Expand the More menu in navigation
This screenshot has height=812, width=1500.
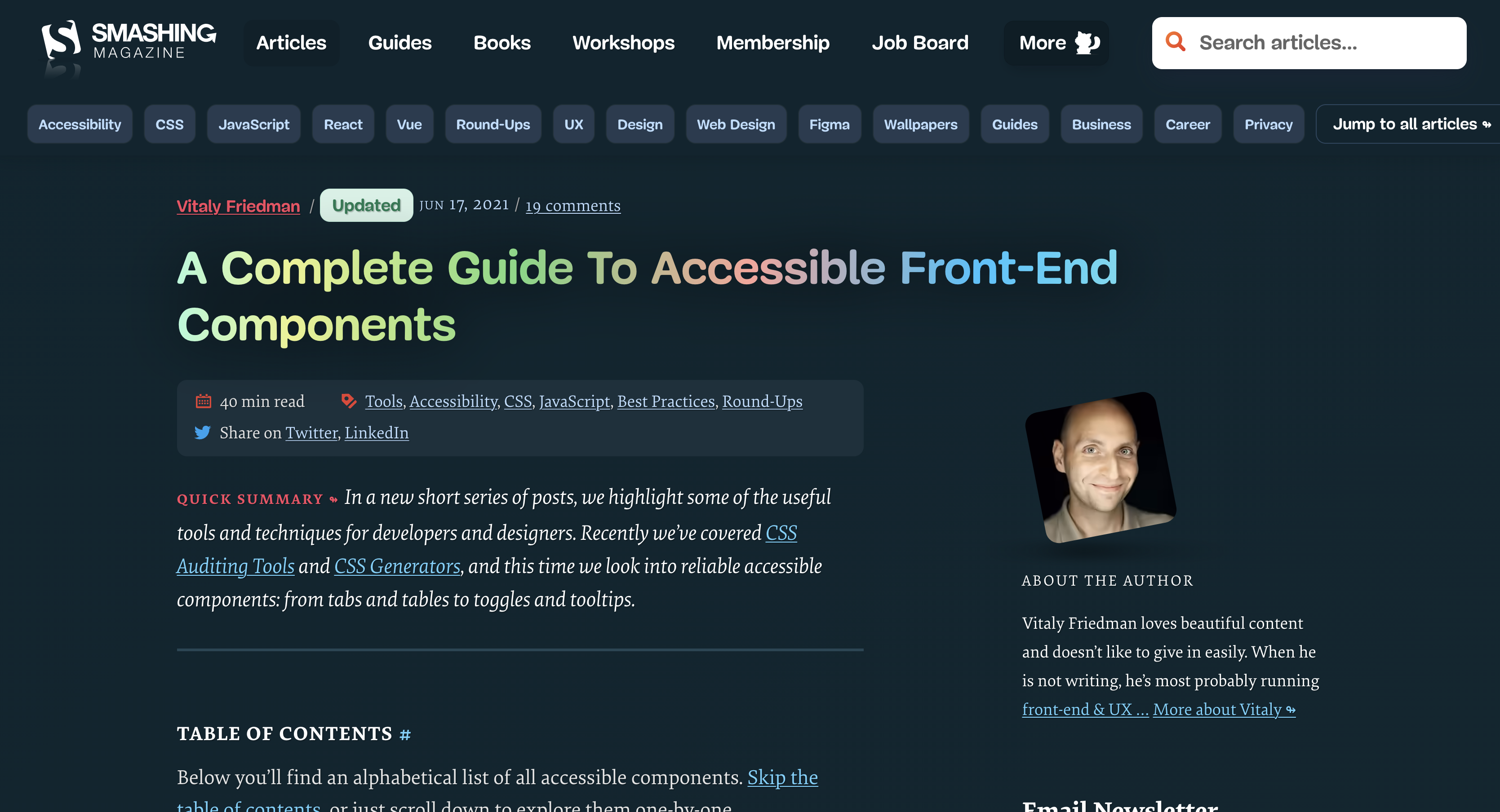coord(1056,43)
